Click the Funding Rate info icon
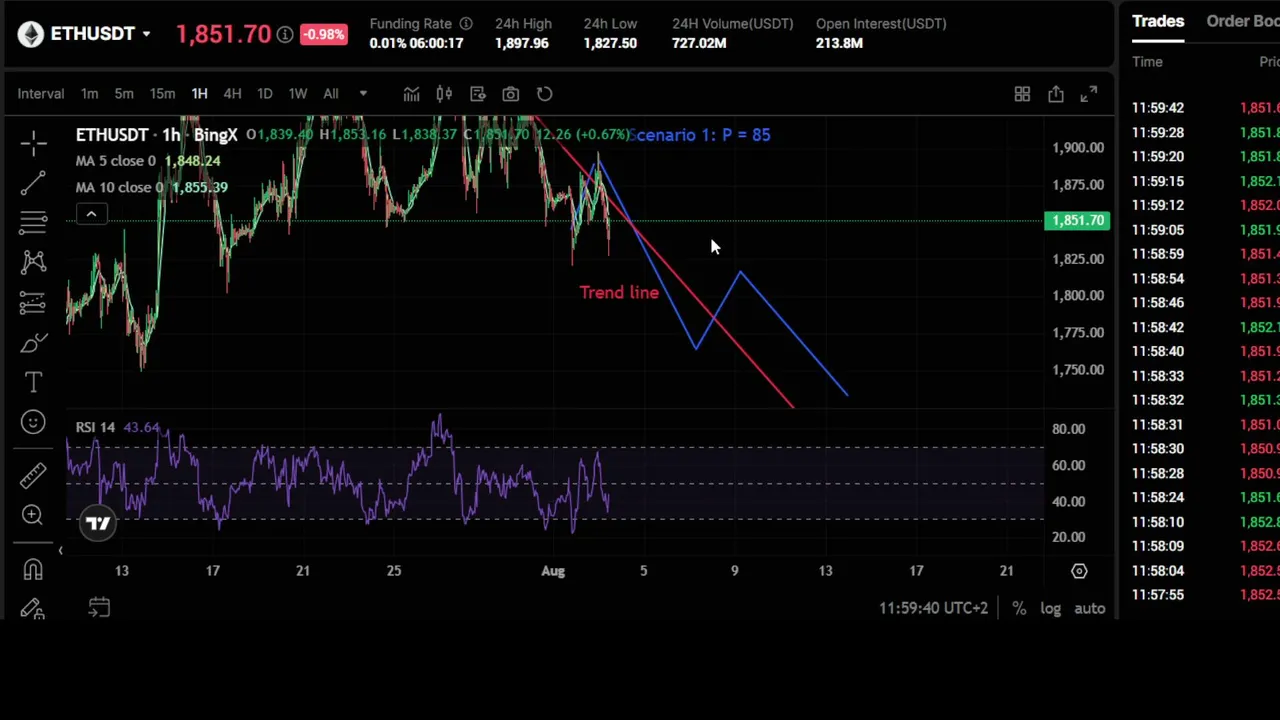The image size is (1280, 720). (x=465, y=23)
